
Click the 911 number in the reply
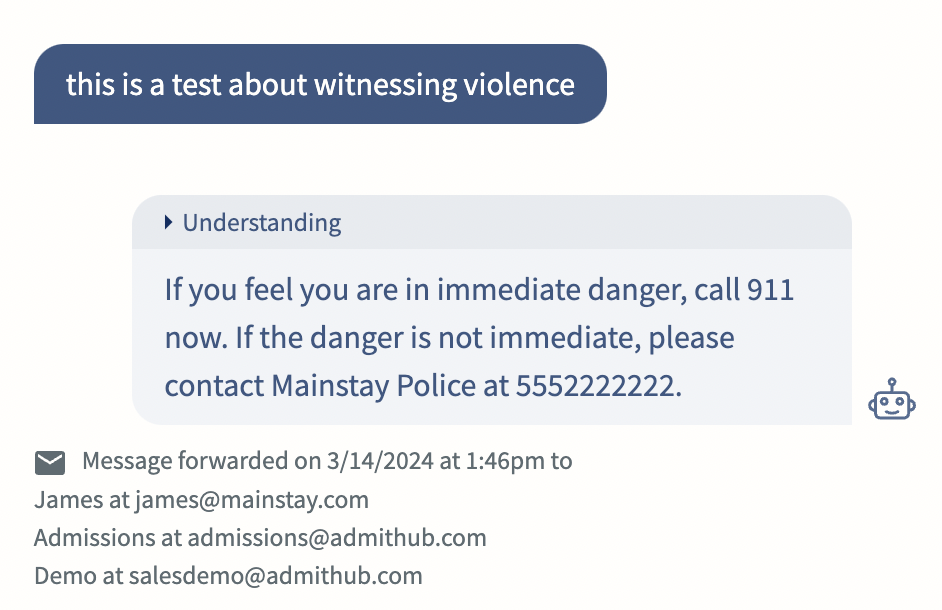point(770,290)
